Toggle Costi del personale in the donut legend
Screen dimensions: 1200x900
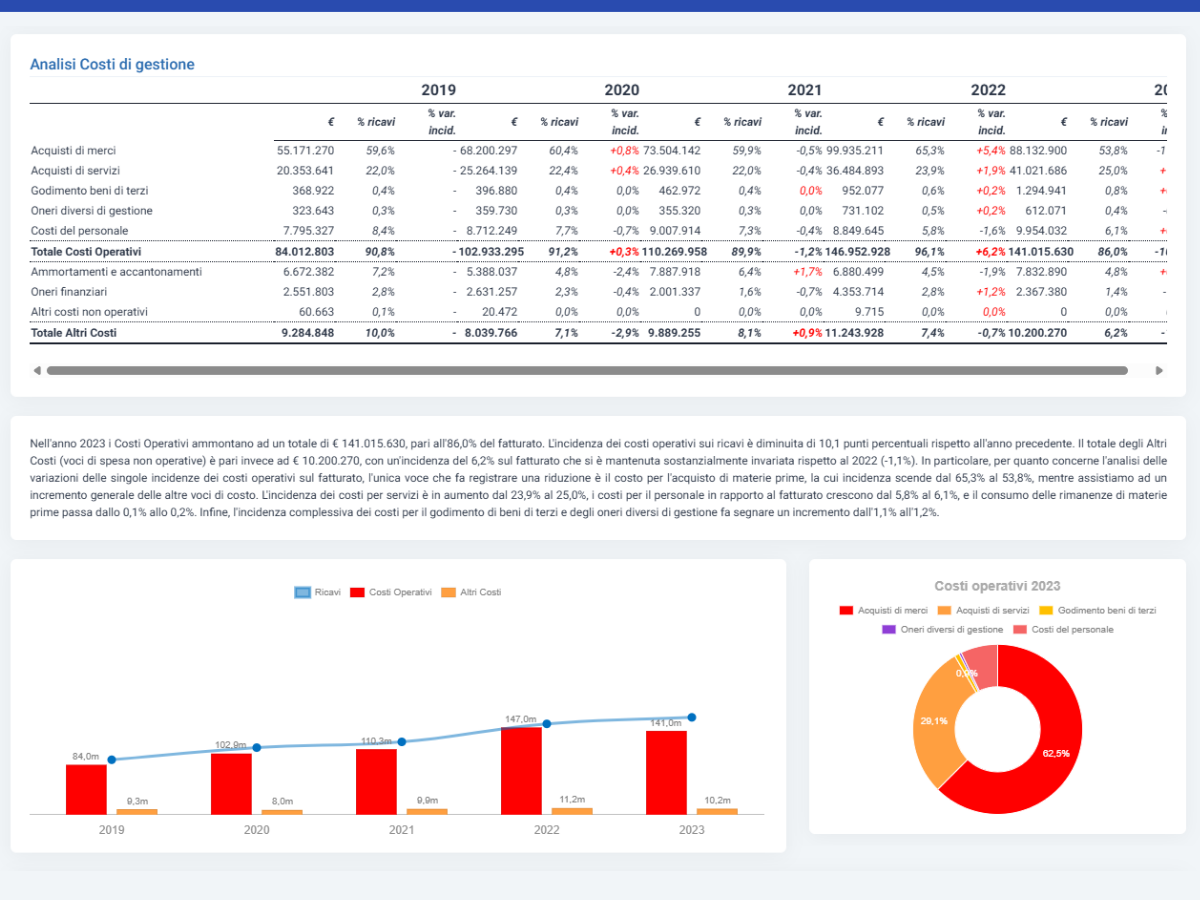point(1062,629)
